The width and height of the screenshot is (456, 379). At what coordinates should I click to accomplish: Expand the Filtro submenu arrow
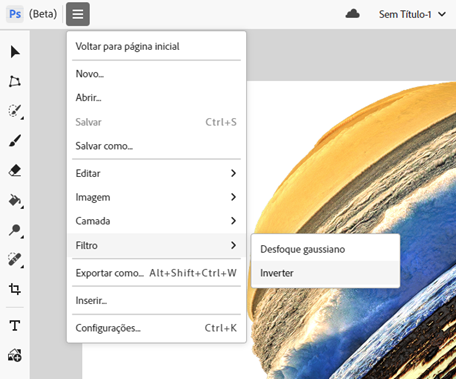233,245
